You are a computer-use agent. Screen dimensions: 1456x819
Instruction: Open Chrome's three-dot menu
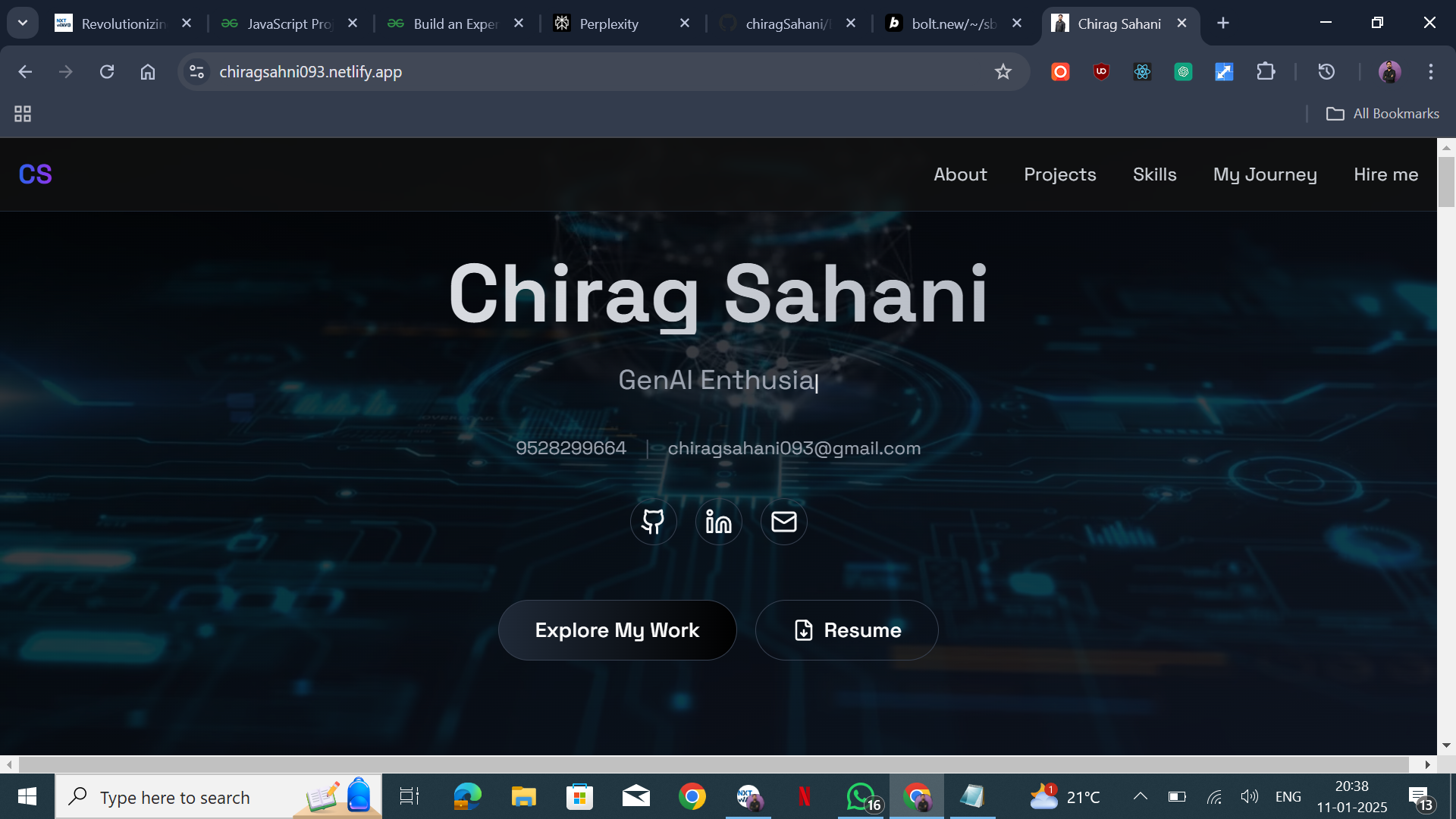click(1430, 71)
